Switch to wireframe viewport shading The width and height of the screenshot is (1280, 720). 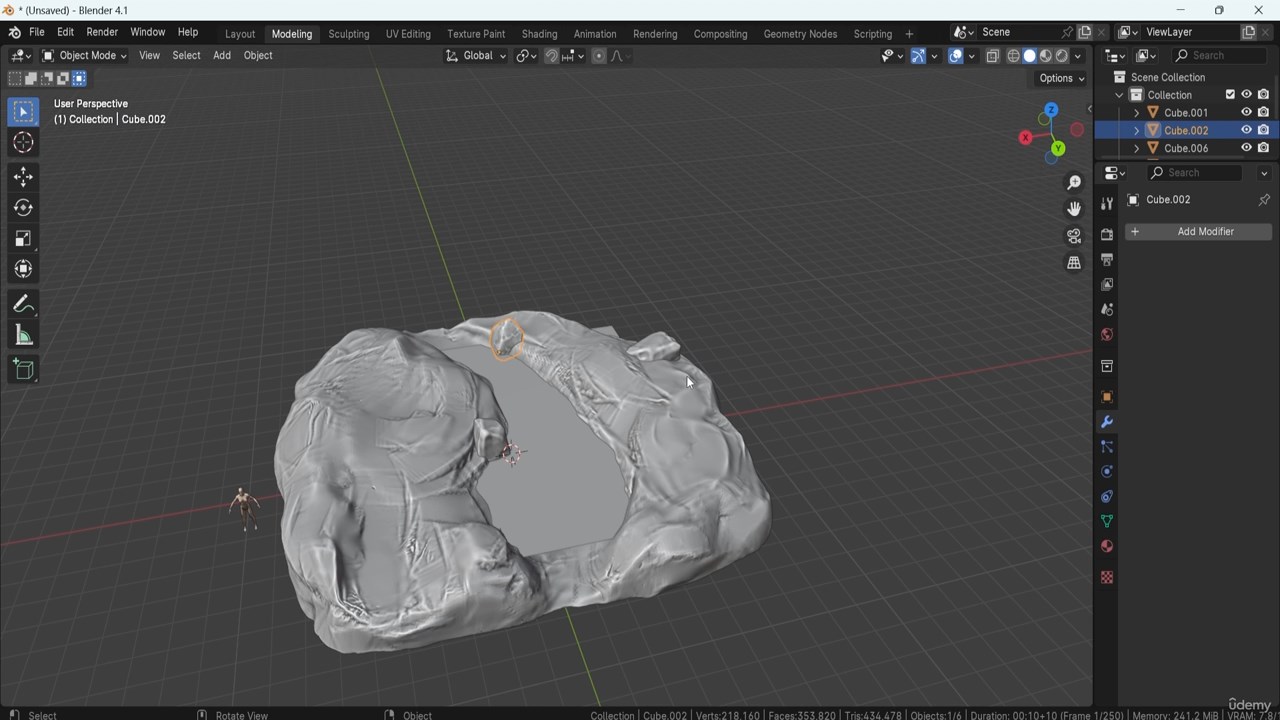click(x=1013, y=56)
